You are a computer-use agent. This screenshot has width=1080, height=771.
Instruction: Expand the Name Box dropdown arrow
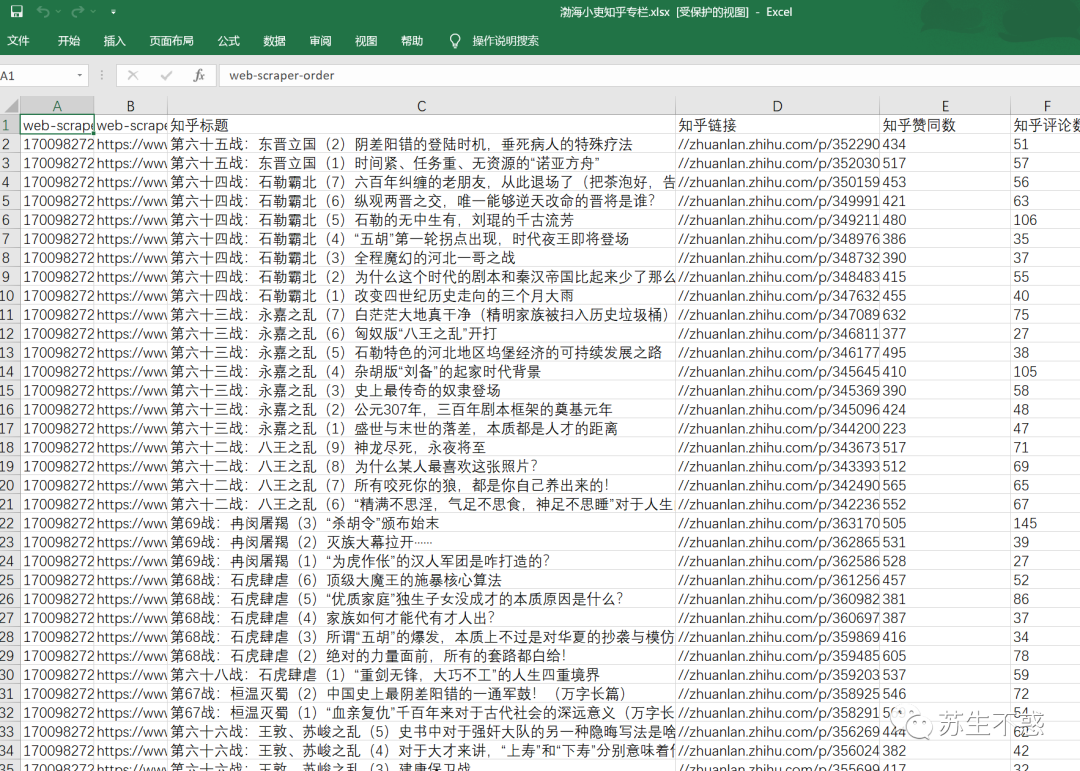point(80,75)
